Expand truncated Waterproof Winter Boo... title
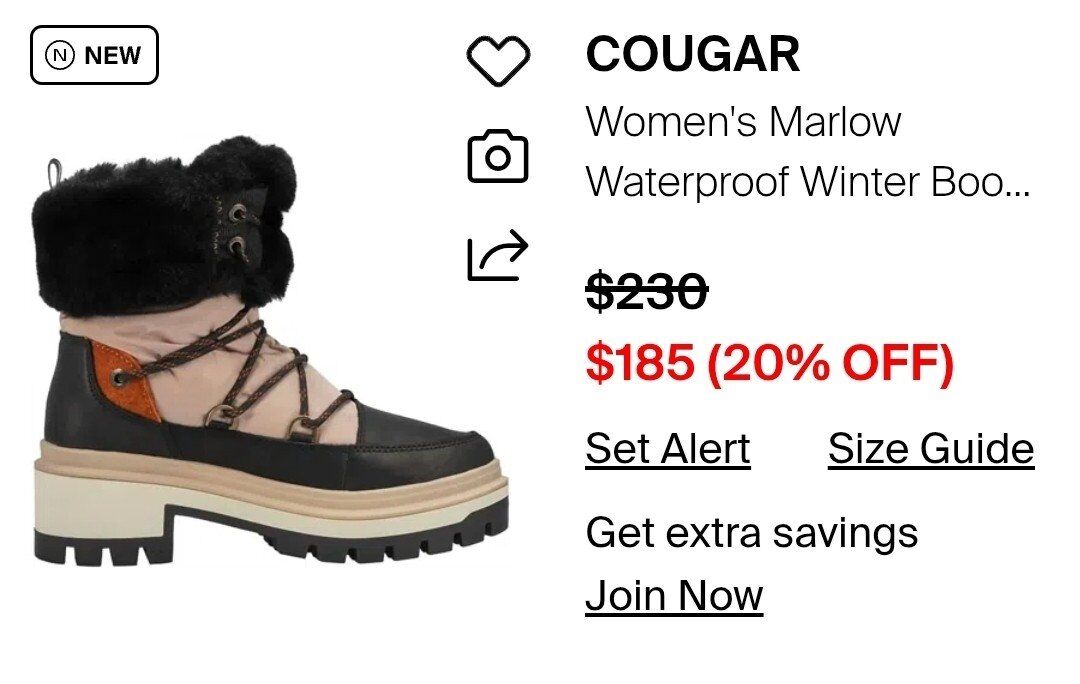The height and width of the screenshot is (684, 1080). (807, 183)
